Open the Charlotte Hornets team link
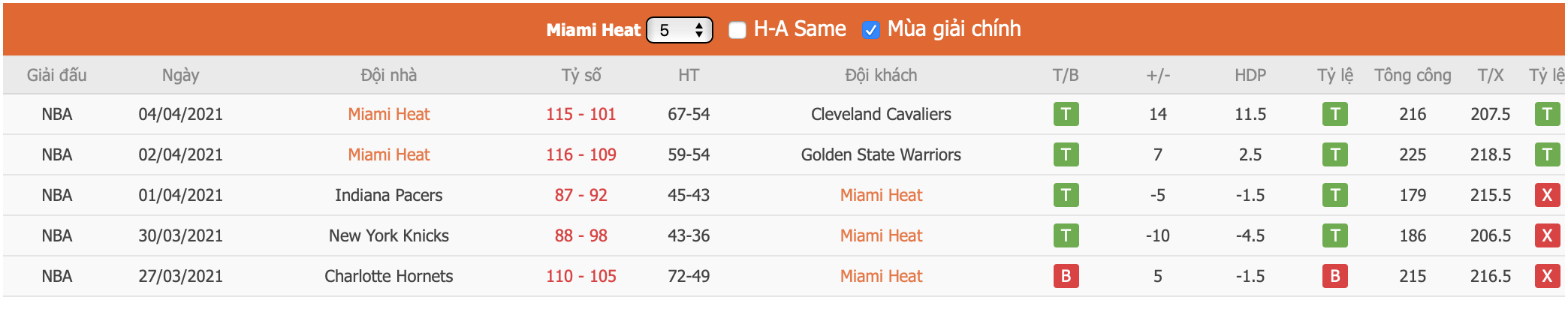This screenshot has width=1568, height=309. pos(388,276)
